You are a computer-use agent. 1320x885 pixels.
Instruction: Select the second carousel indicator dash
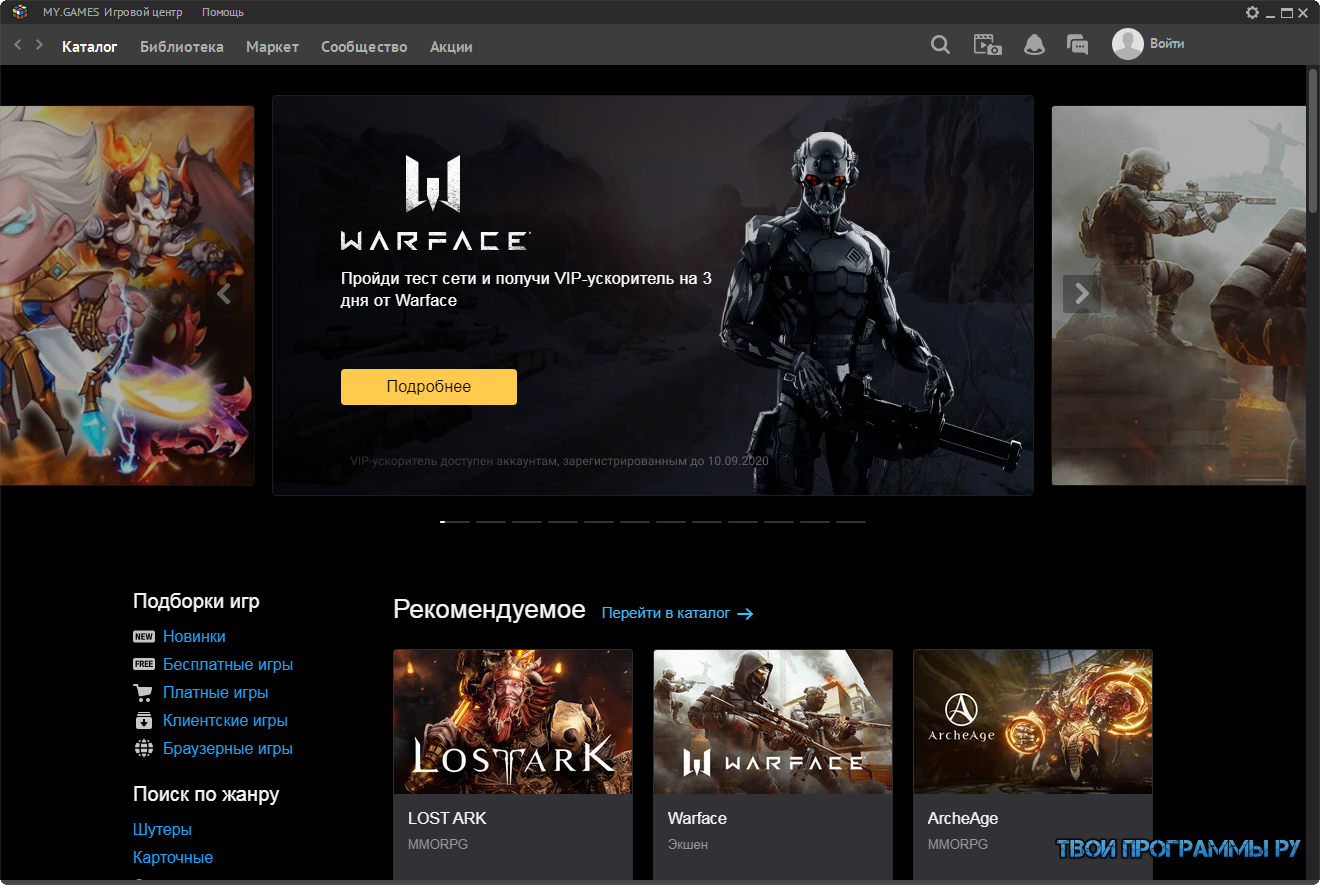(490, 522)
